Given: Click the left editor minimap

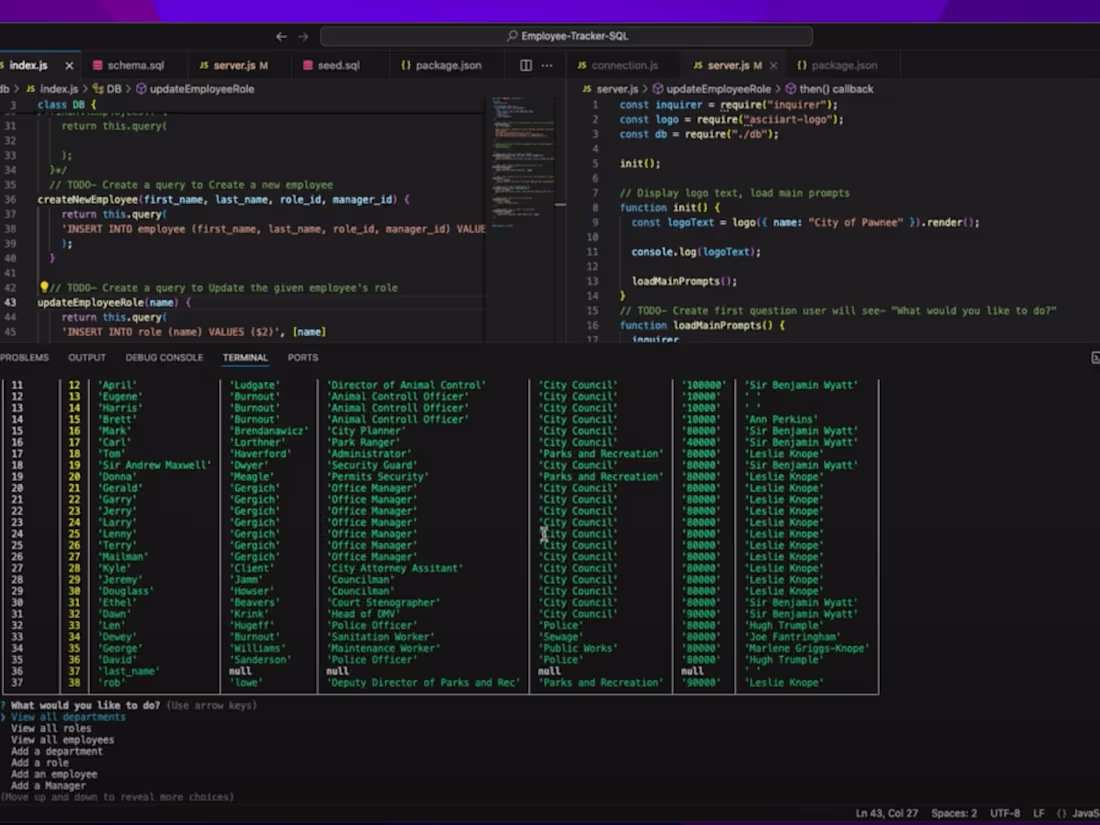Looking at the screenshot, I should pos(524,161).
